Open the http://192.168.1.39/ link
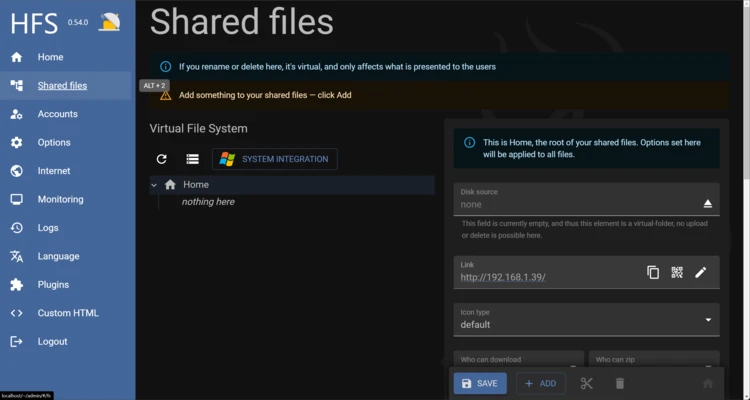 click(503, 277)
